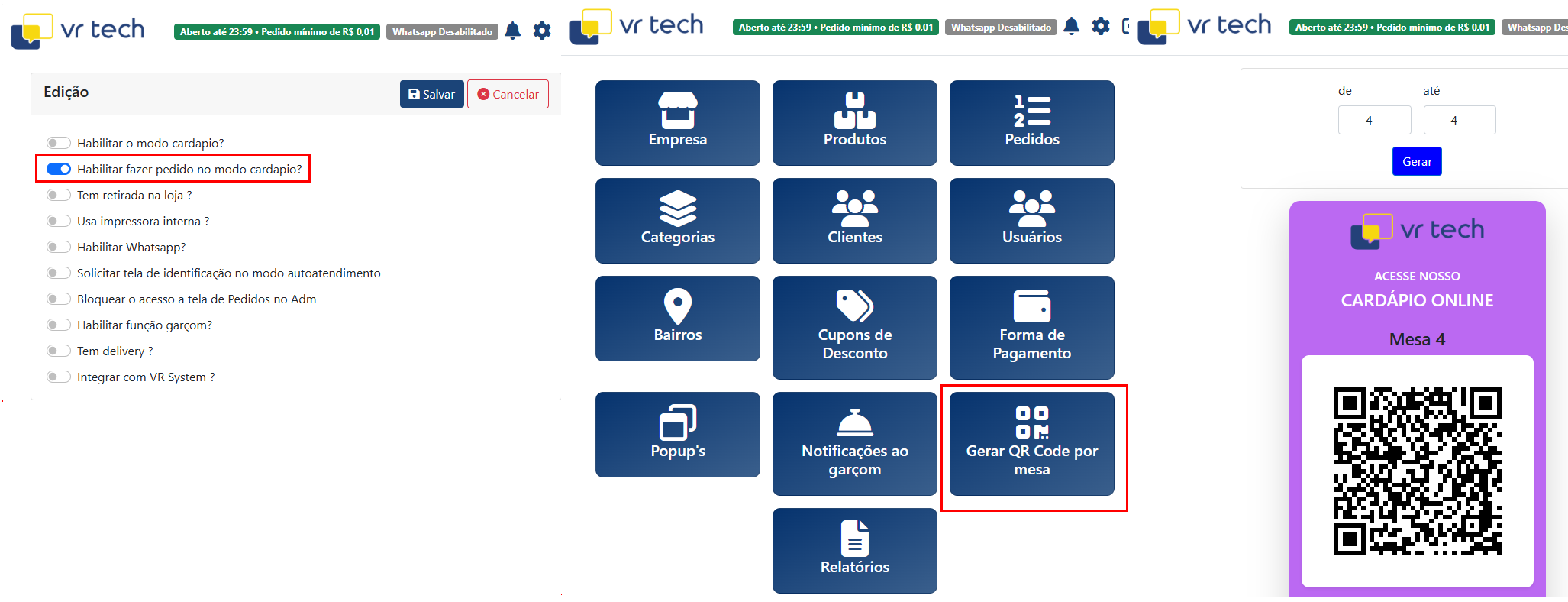The image size is (1568, 602).
Task: Open the Pedidos numbered-list tile
Action: point(1032,123)
